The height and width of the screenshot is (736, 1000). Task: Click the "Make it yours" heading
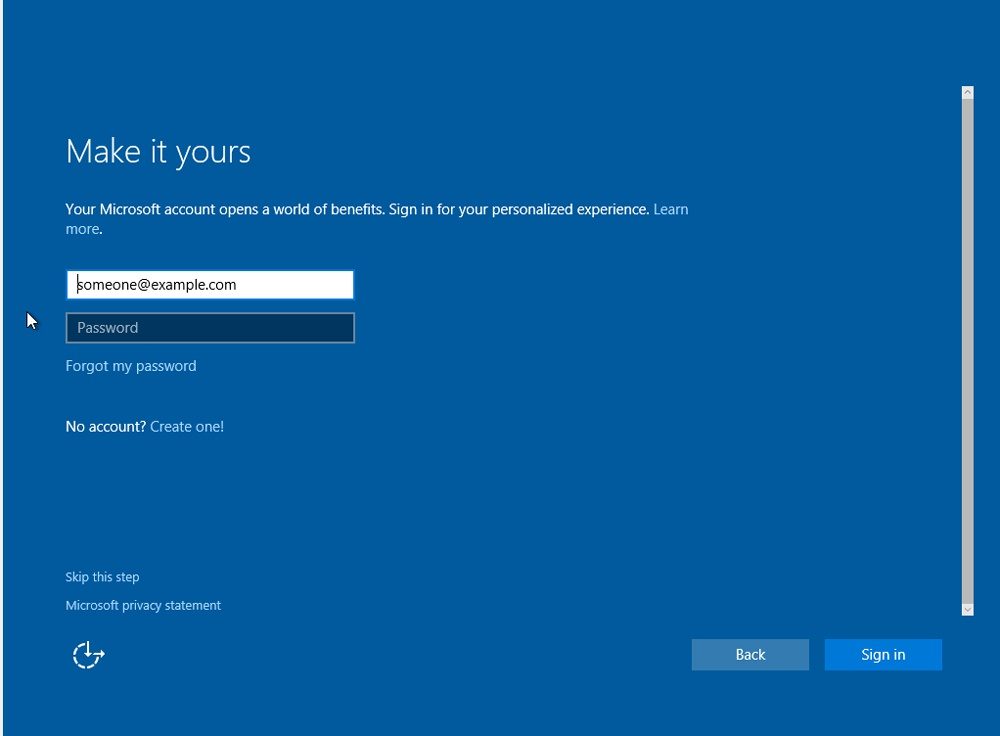pyautogui.click(x=158, y=152)
